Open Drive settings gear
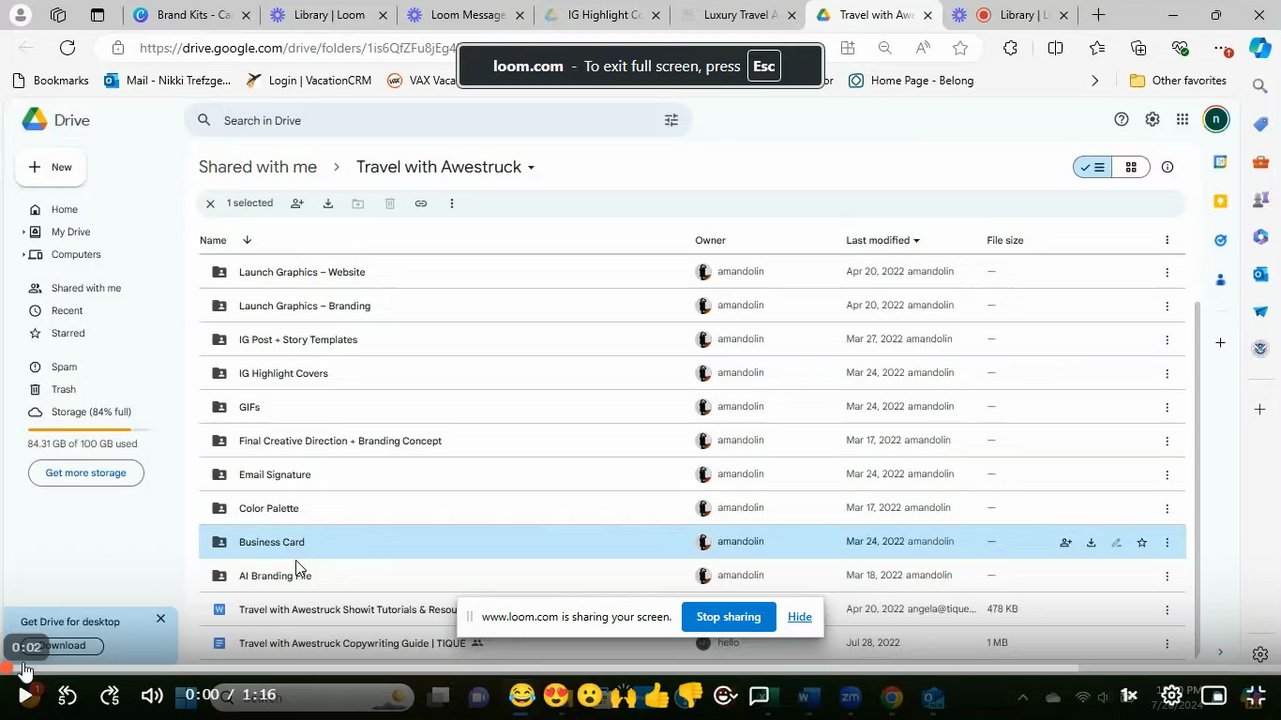This screenshot has width=1281, height=720. pos(1152,119)
